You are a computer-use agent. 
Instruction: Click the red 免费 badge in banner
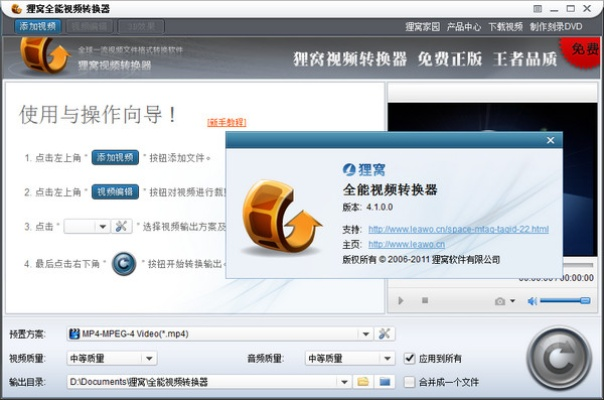pos(581,52)
